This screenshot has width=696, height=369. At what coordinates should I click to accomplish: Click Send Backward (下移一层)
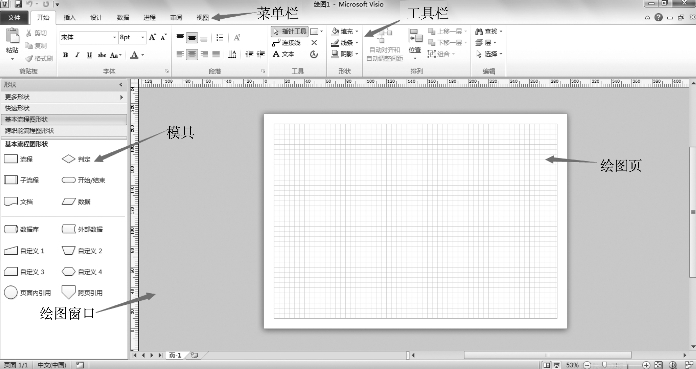(x=447, y=43)
